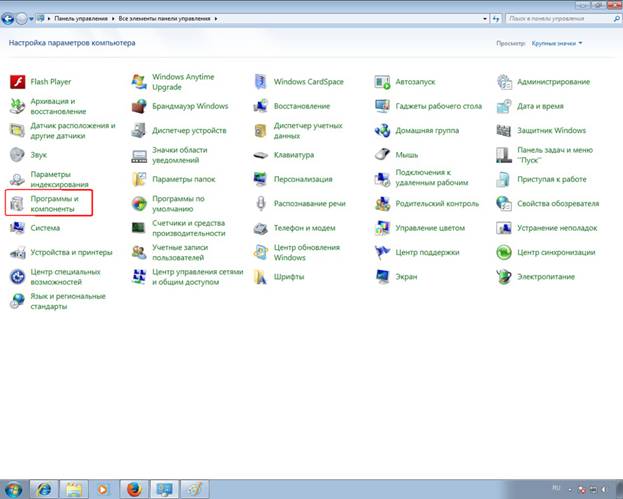Open the Крупные значки view dropdown

tap(557, 43)
